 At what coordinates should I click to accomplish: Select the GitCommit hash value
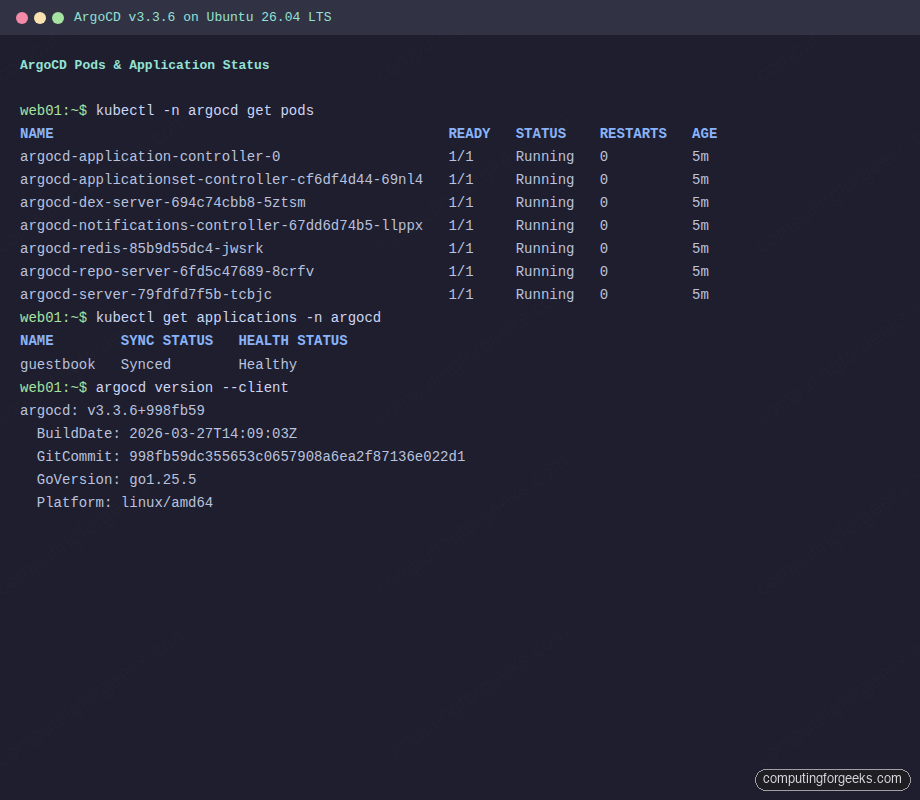(297, 456)
